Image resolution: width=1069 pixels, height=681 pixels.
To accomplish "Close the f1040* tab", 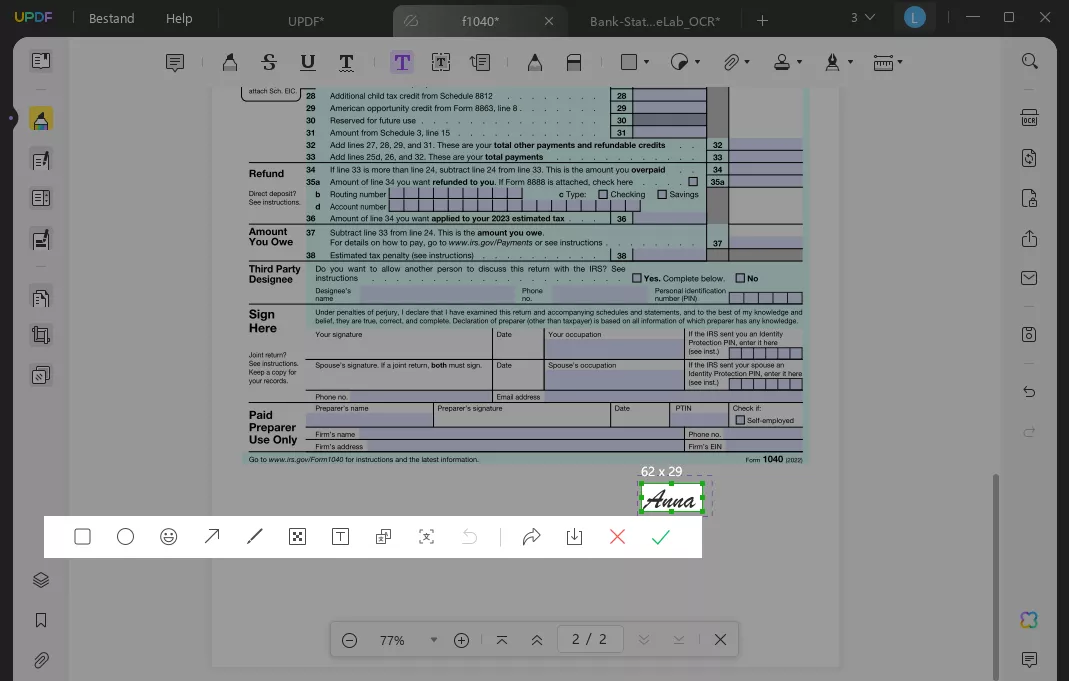I will click(549, 21).
